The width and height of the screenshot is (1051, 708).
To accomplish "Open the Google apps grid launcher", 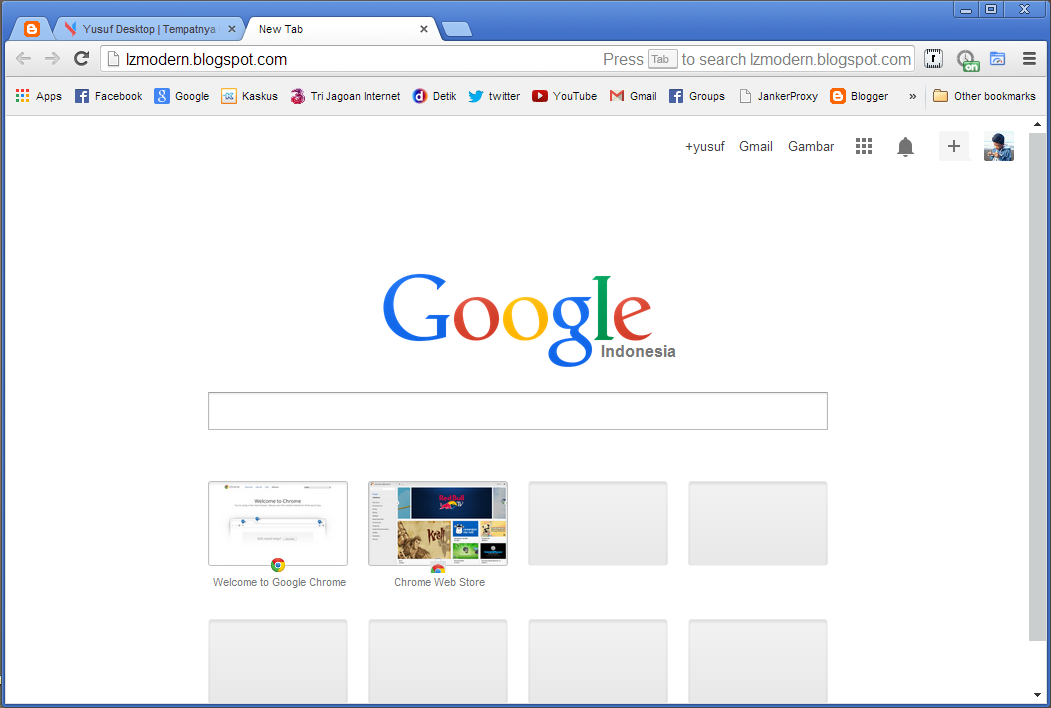I will click(864, 146).
